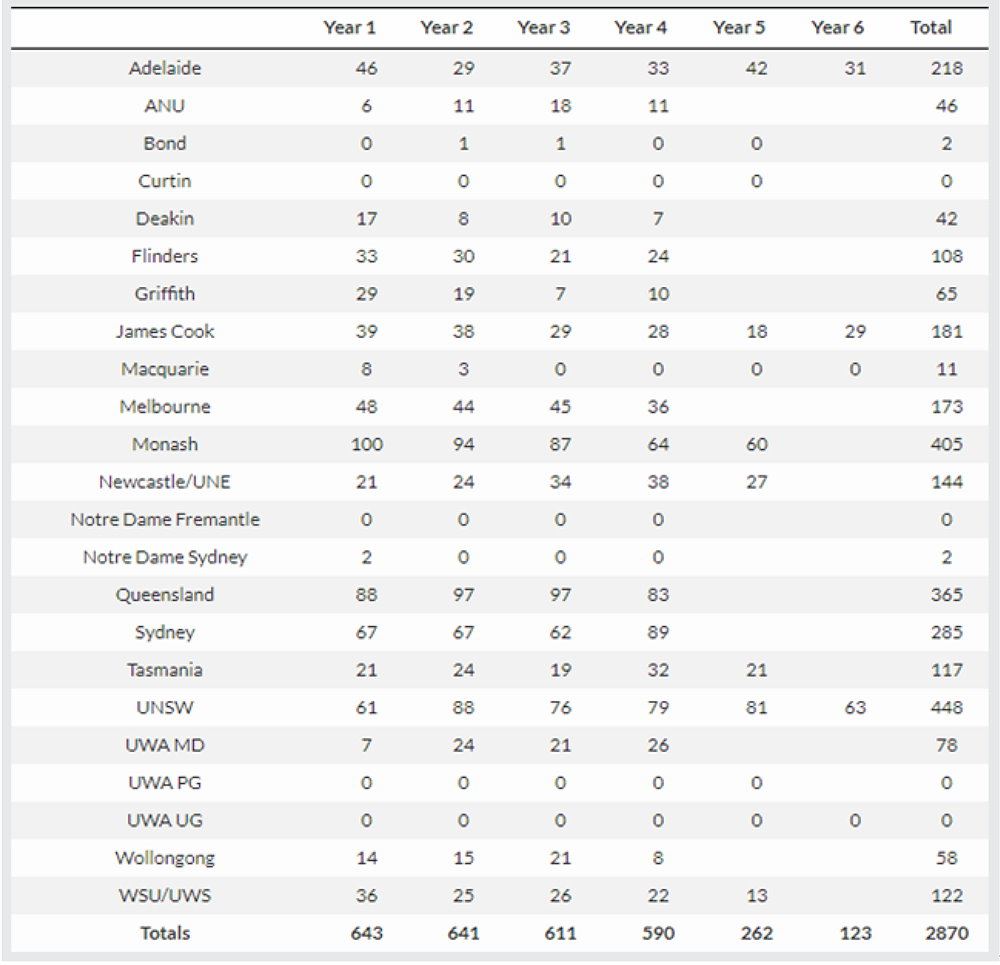Select the Adelaide row label
The image size is (1000, 965).
coord(165,68)
